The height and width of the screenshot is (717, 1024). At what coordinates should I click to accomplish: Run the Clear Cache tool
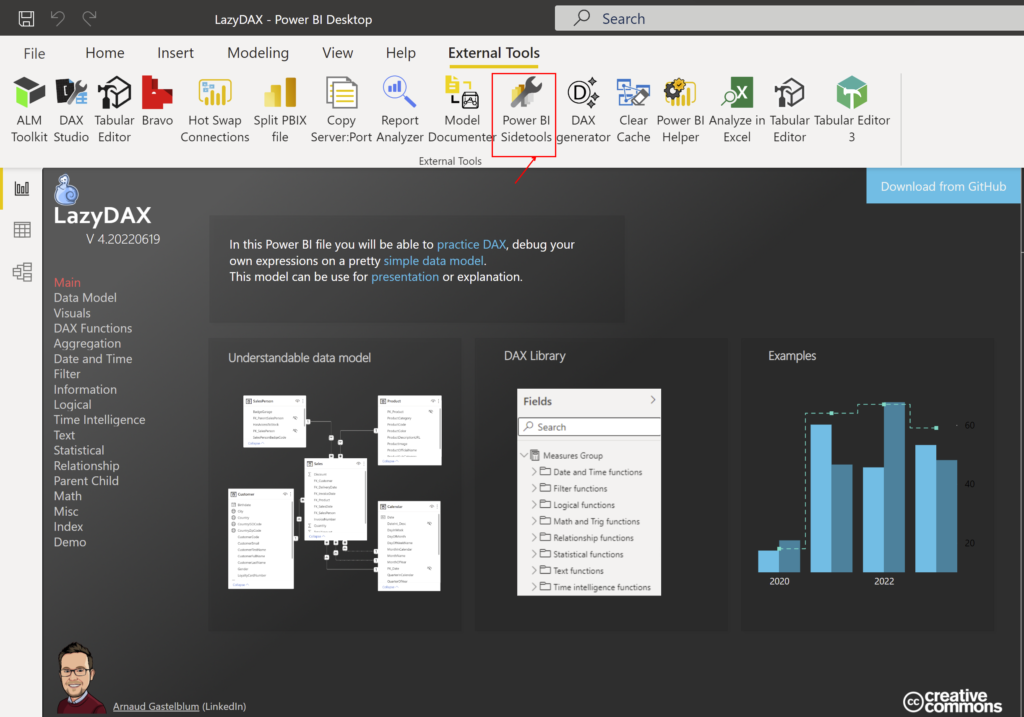(x=633, y=105)
